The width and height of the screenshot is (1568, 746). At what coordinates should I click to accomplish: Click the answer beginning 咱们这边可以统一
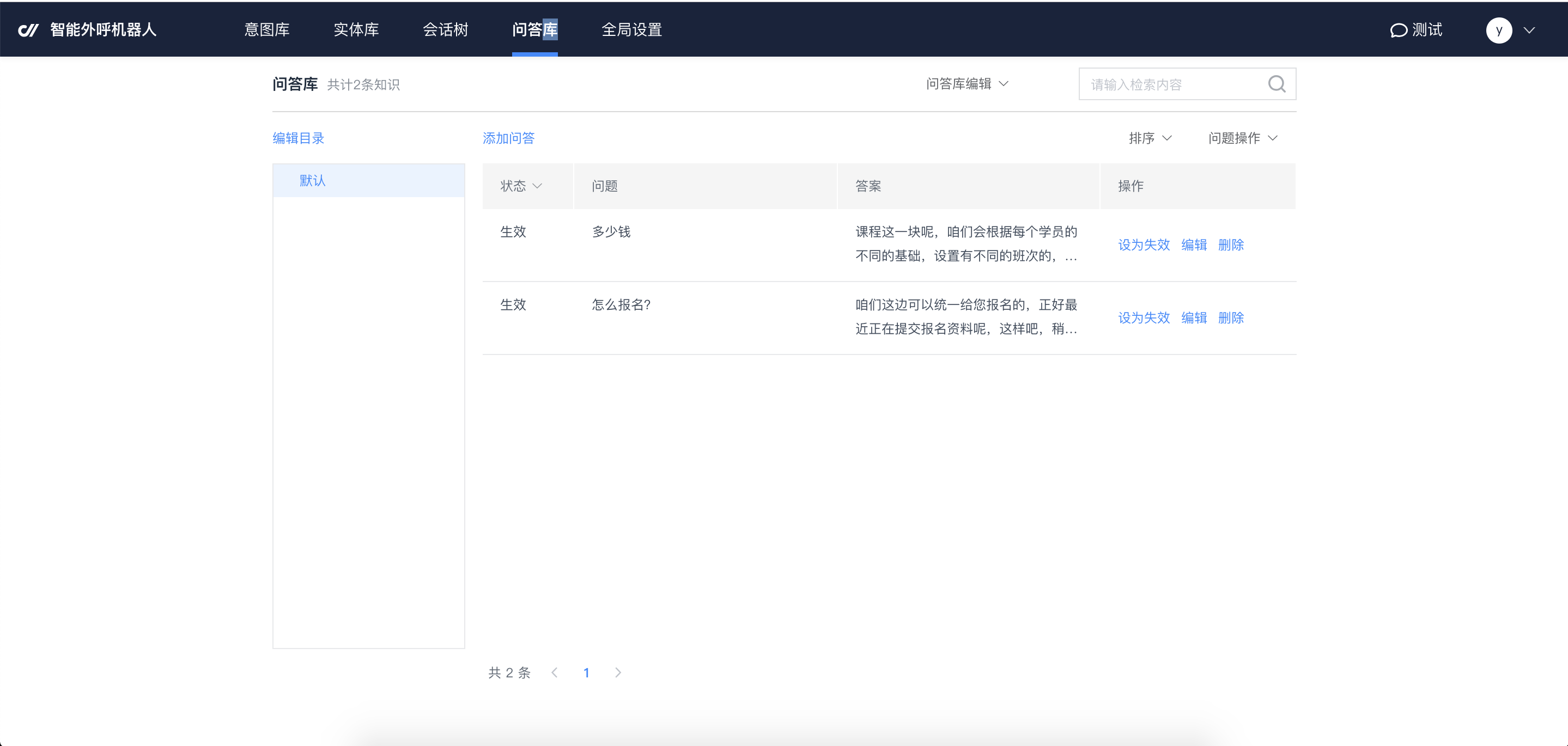click(x=967, y=317)
